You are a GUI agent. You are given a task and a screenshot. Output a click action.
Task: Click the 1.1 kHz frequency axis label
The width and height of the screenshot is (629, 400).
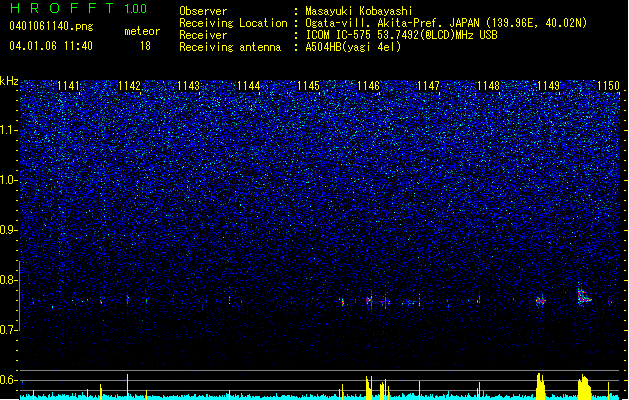click(x=9, y=130)
